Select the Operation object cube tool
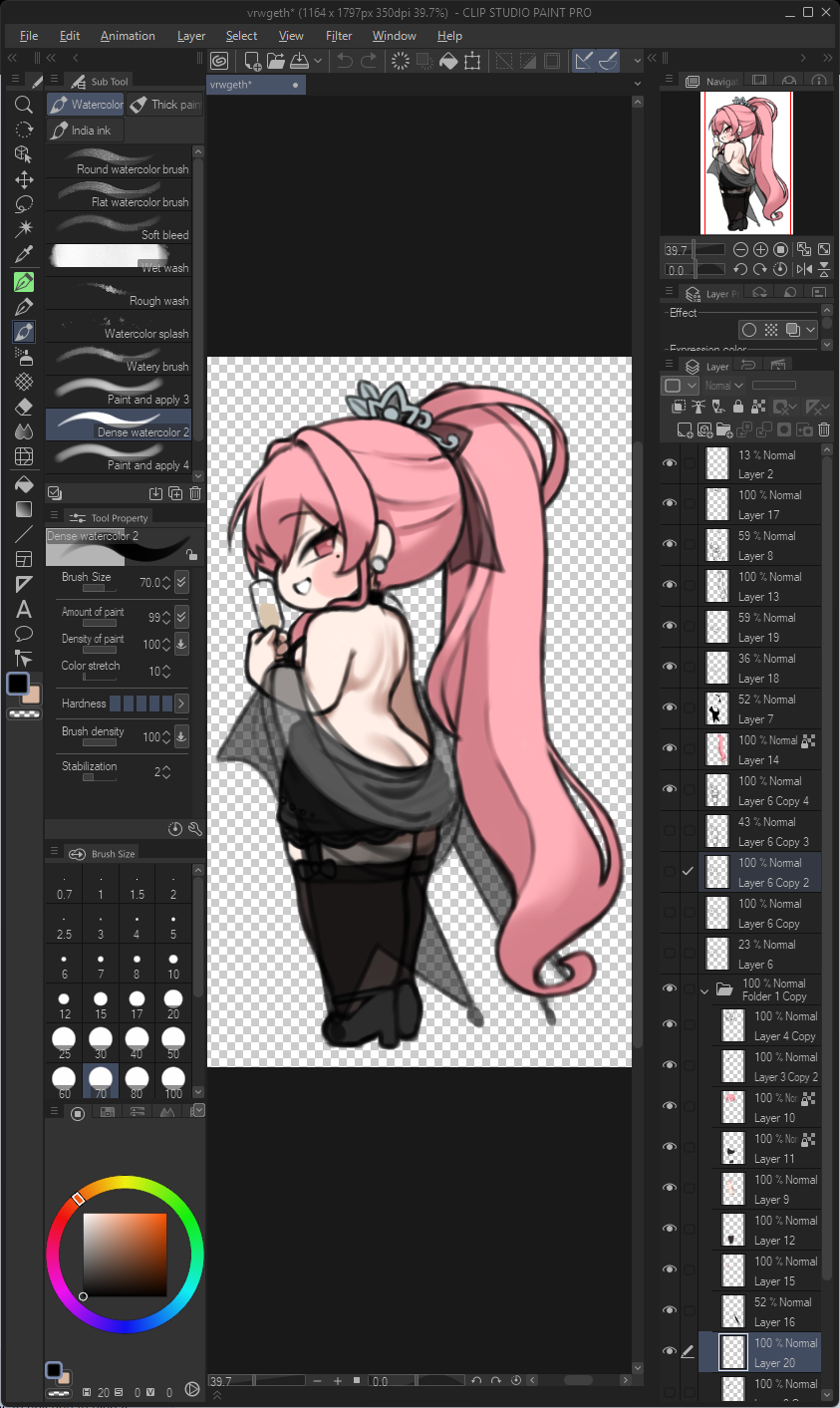This screenshot has height=1408, width=840. pyautogui.click(x=25, y=154)
